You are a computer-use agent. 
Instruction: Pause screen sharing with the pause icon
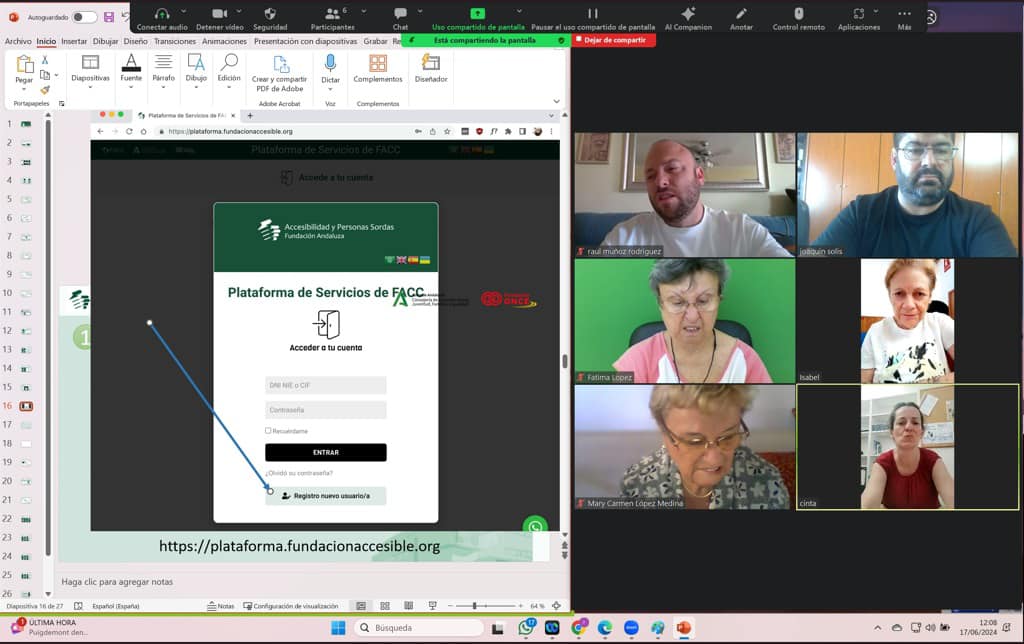592,14
